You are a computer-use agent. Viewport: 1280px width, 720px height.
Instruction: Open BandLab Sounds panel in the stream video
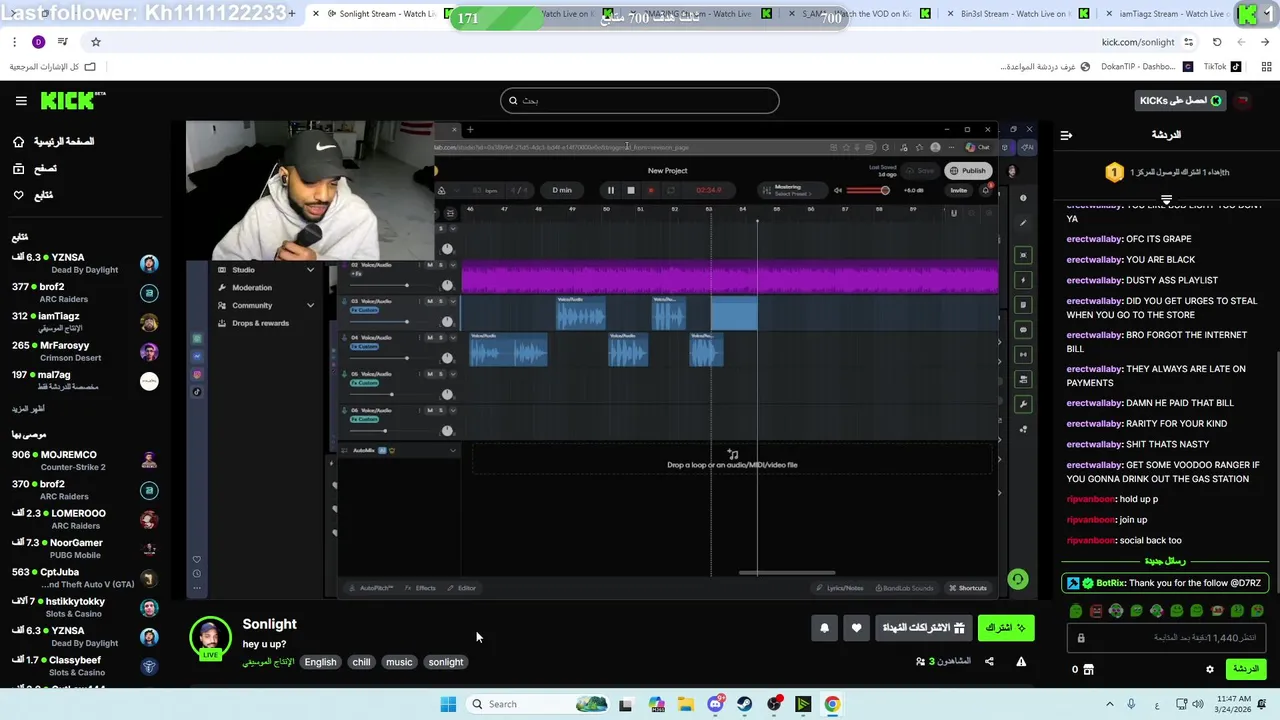point(904,588)
